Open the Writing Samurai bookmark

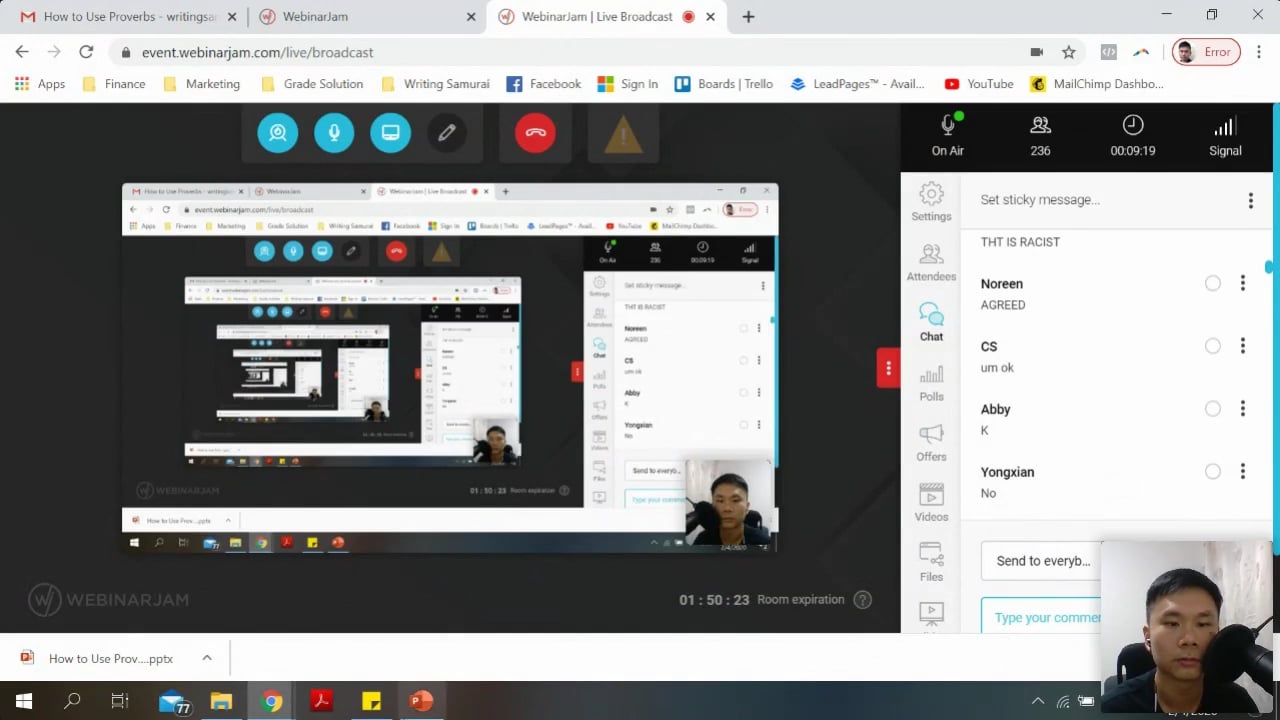click(435, 84)
